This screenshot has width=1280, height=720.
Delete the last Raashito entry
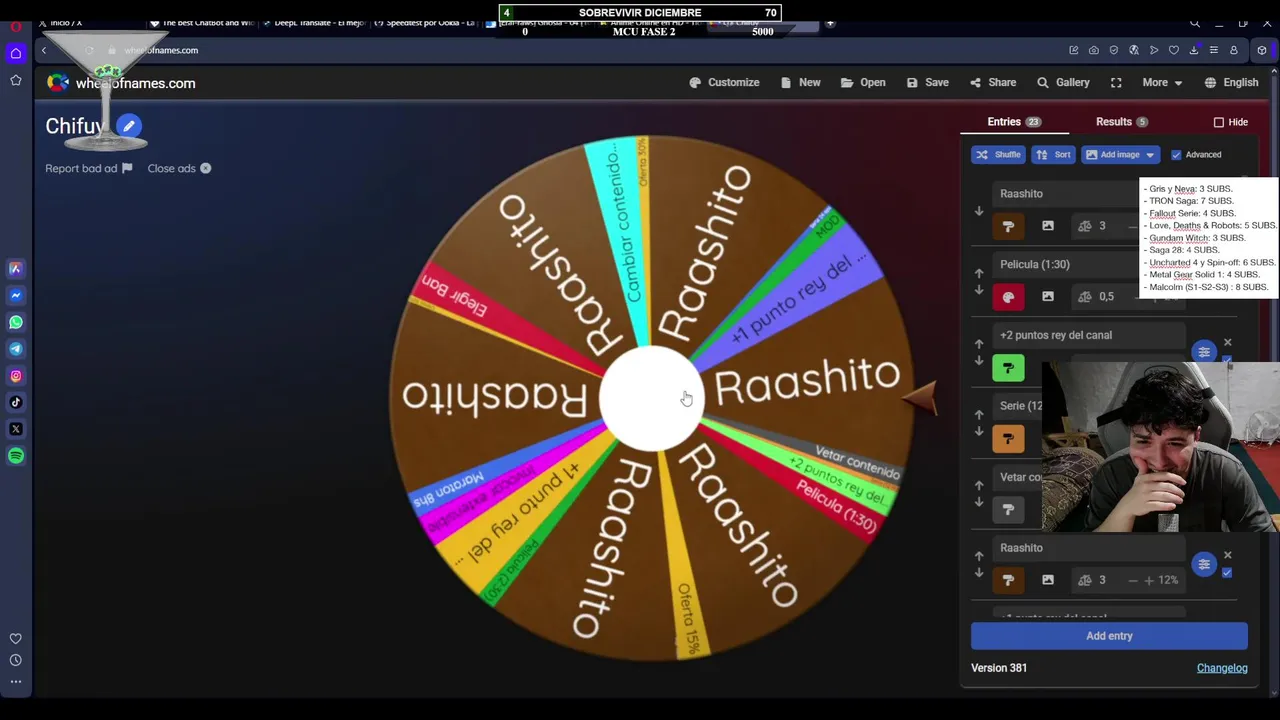click(1228, 555)
